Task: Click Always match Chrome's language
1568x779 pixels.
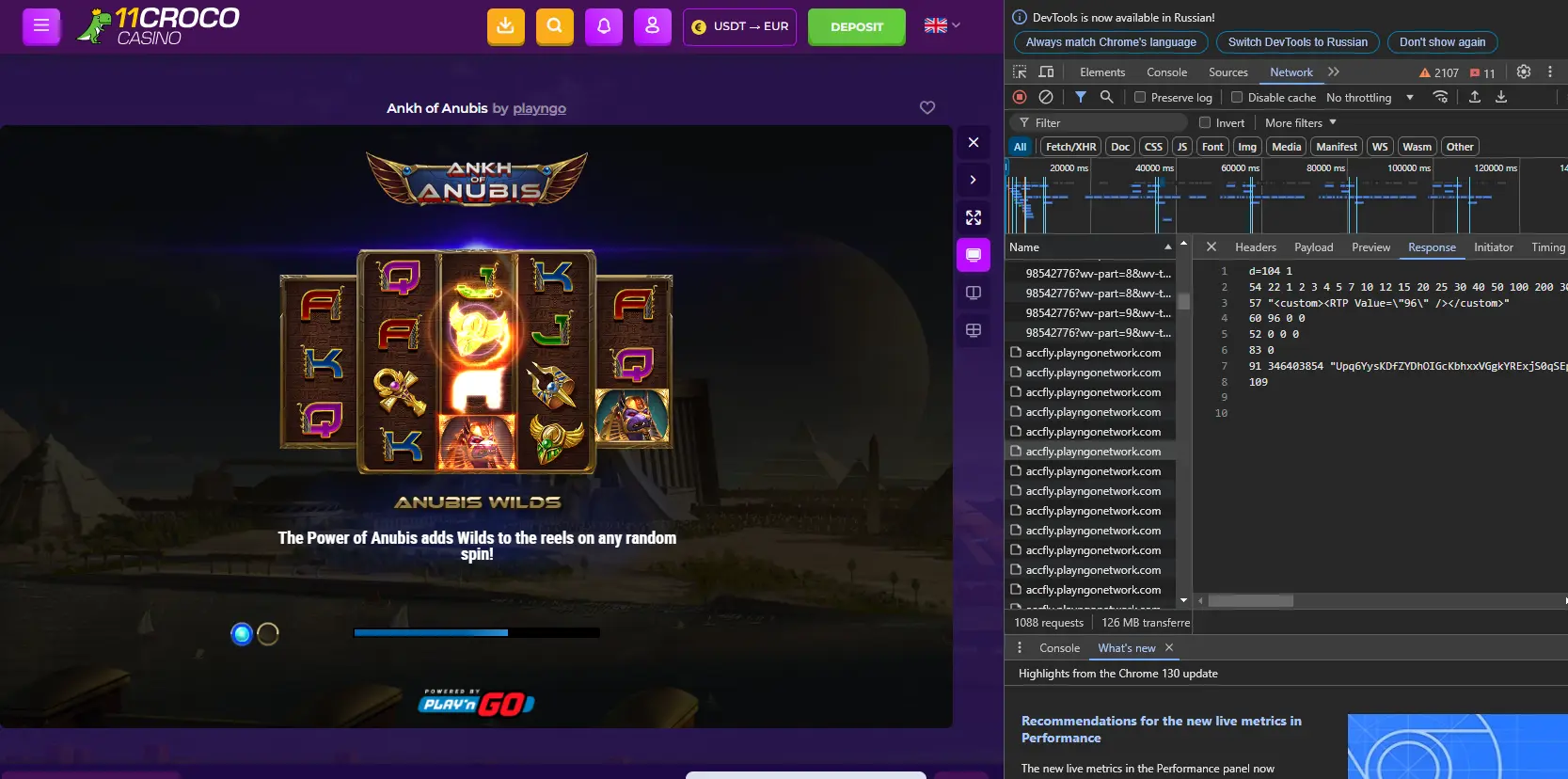Action: (x=1111, y=42)
